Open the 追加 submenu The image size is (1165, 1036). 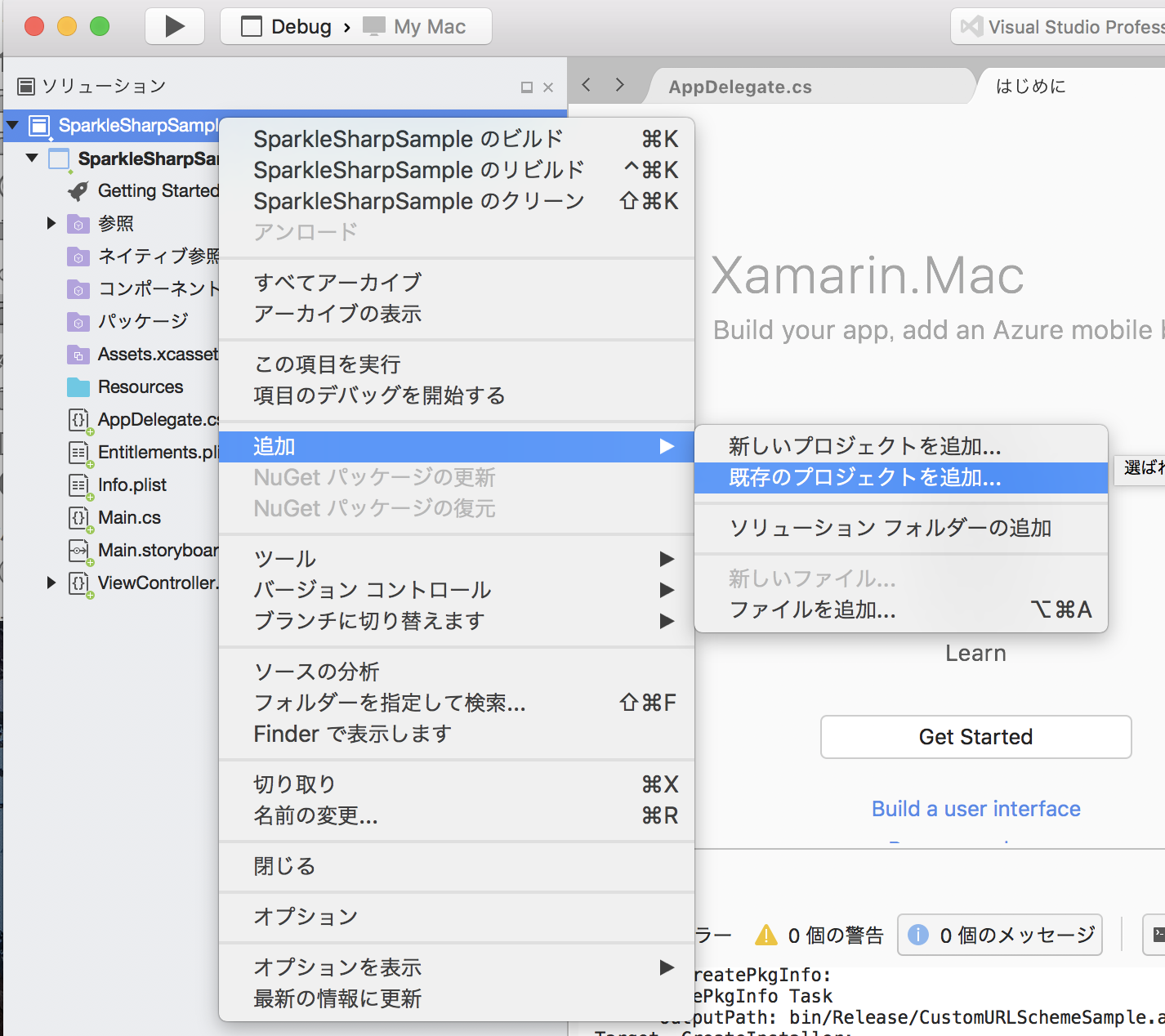pos(457,446)
